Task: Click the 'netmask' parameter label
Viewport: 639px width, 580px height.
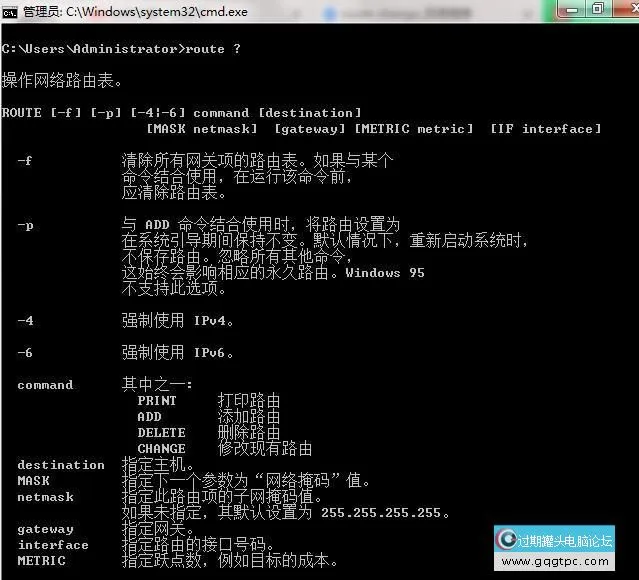Action: (45, 497)
